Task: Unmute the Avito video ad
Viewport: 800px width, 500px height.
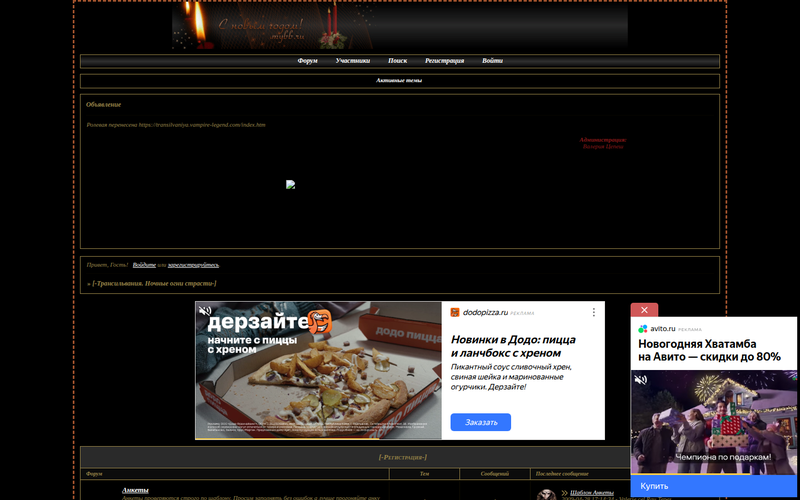Action: pos(641,380)
